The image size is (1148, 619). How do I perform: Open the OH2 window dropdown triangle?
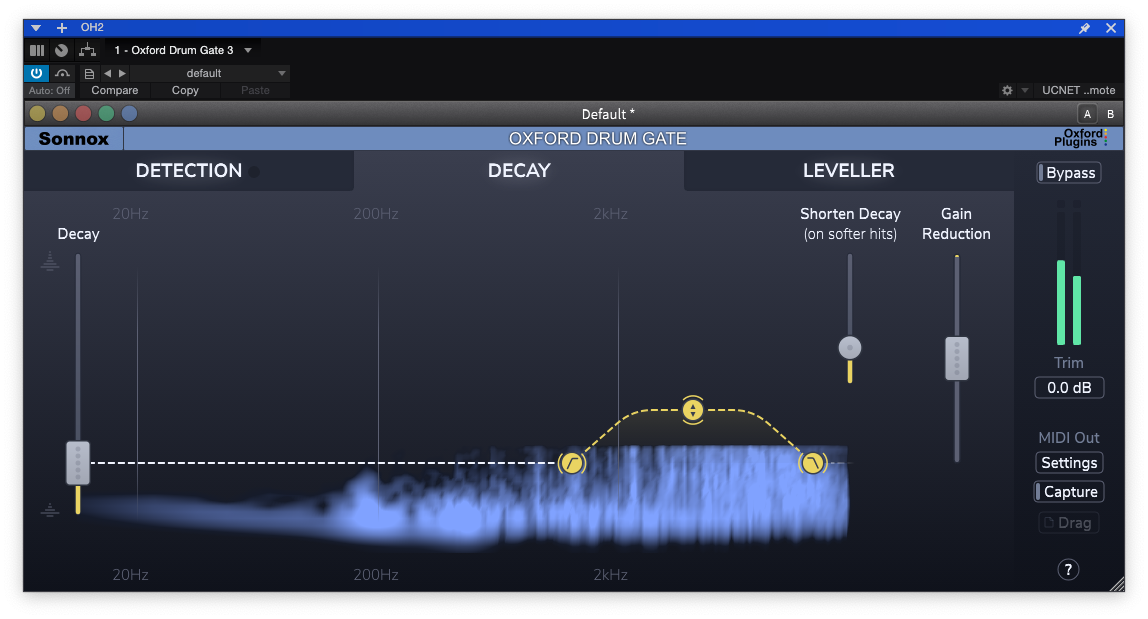pos(36,28)
